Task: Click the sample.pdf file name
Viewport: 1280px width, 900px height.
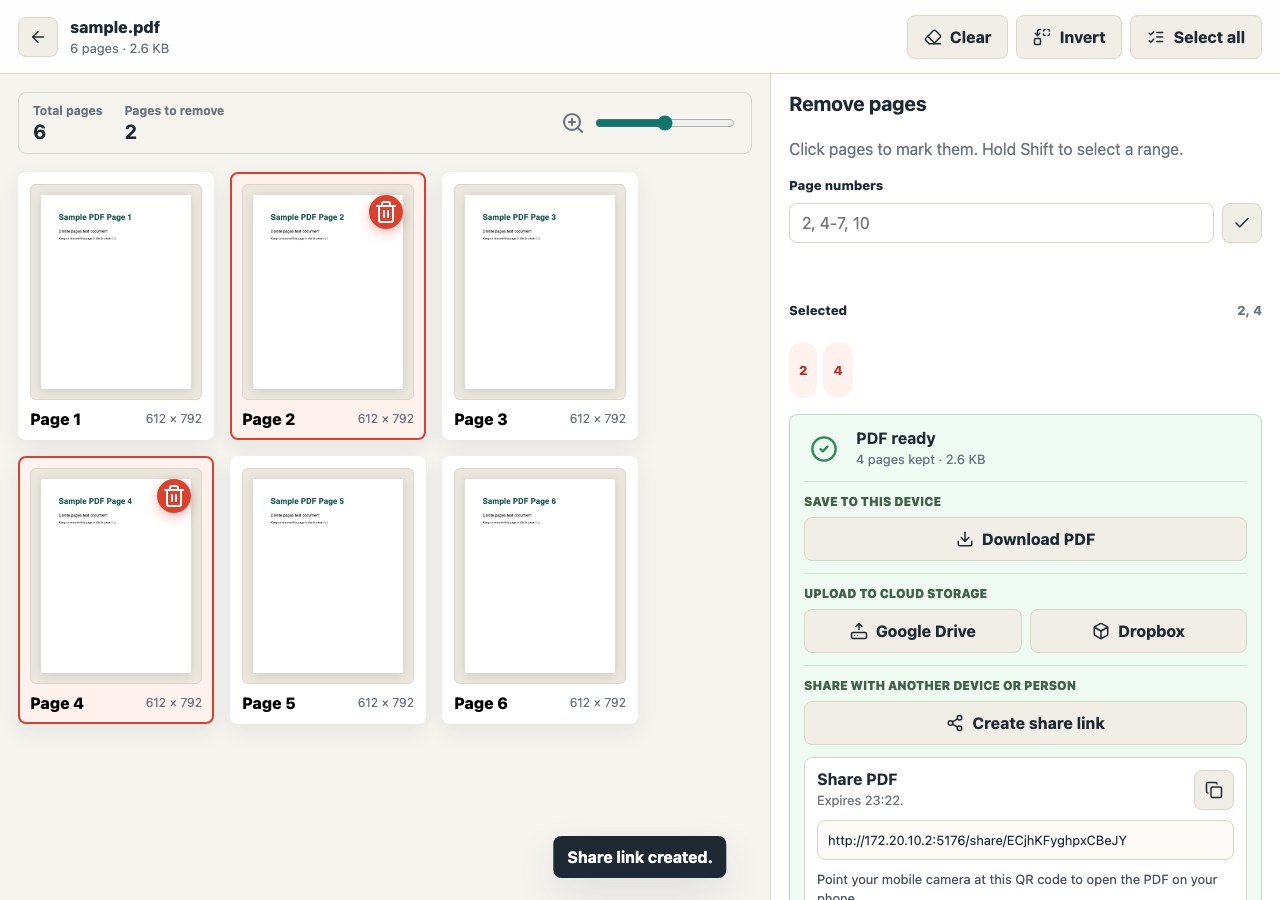Action: [115, 27]
